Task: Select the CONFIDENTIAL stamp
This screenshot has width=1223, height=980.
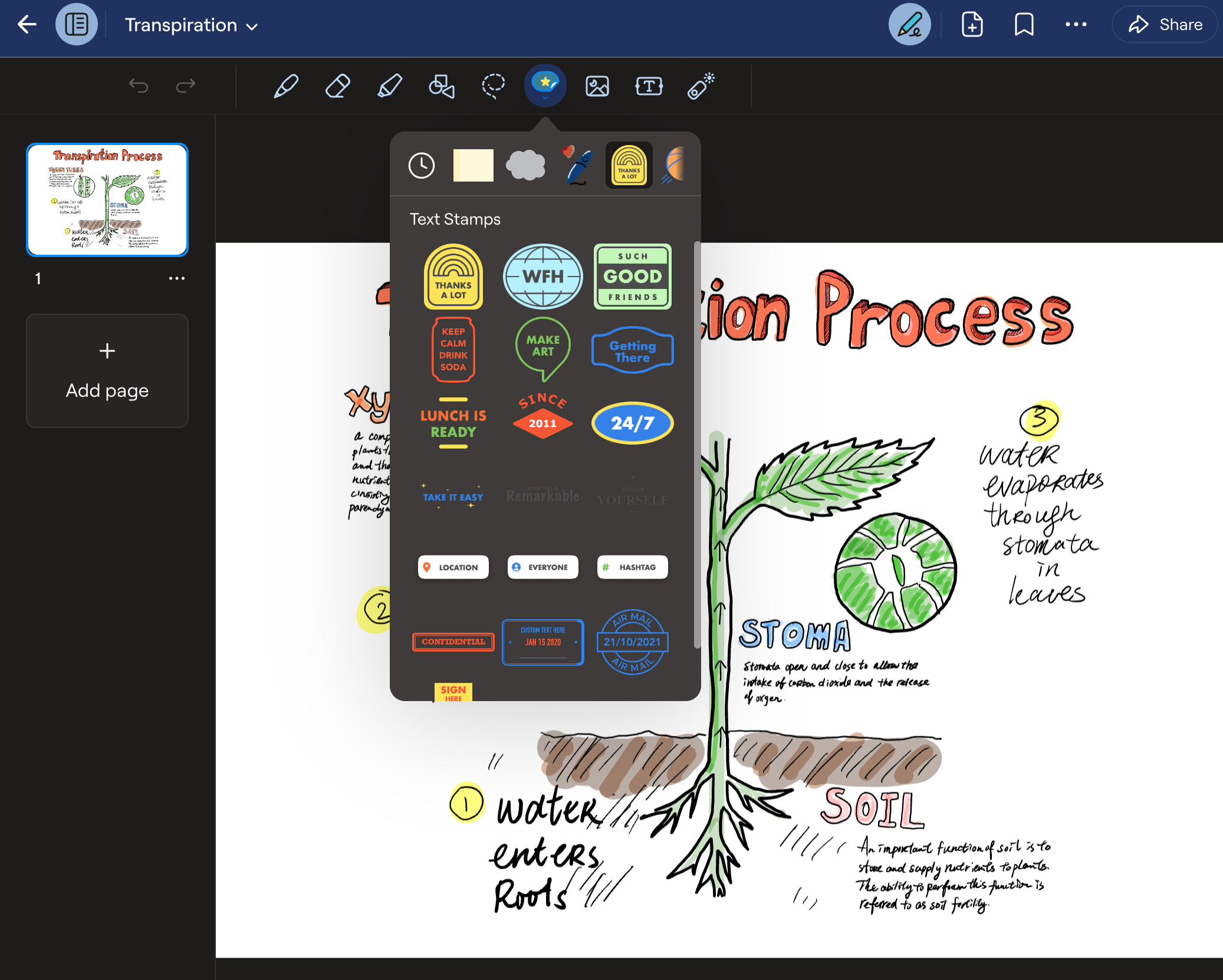Action: (x=452, y=640)
